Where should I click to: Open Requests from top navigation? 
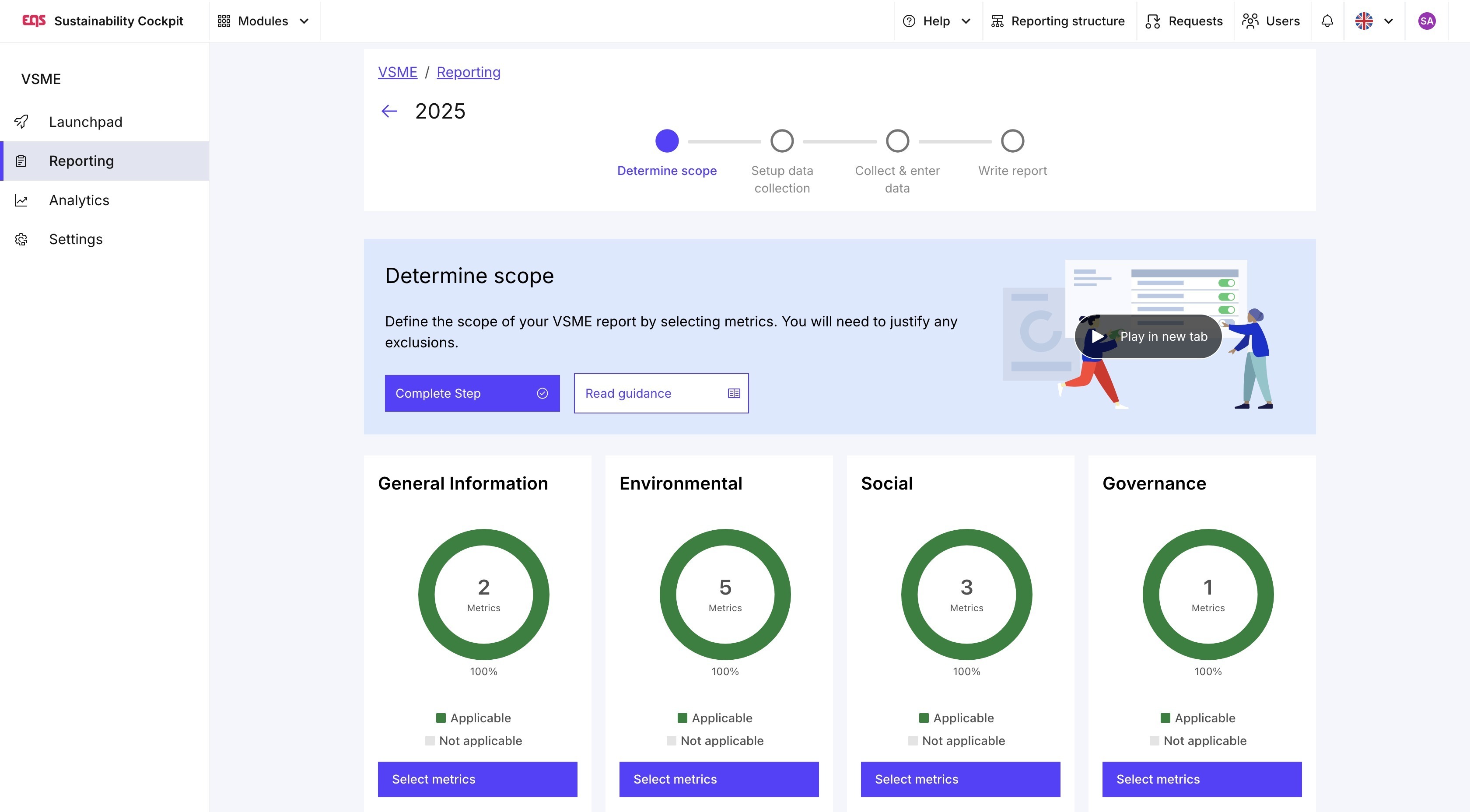click(x=1184, y=21)
